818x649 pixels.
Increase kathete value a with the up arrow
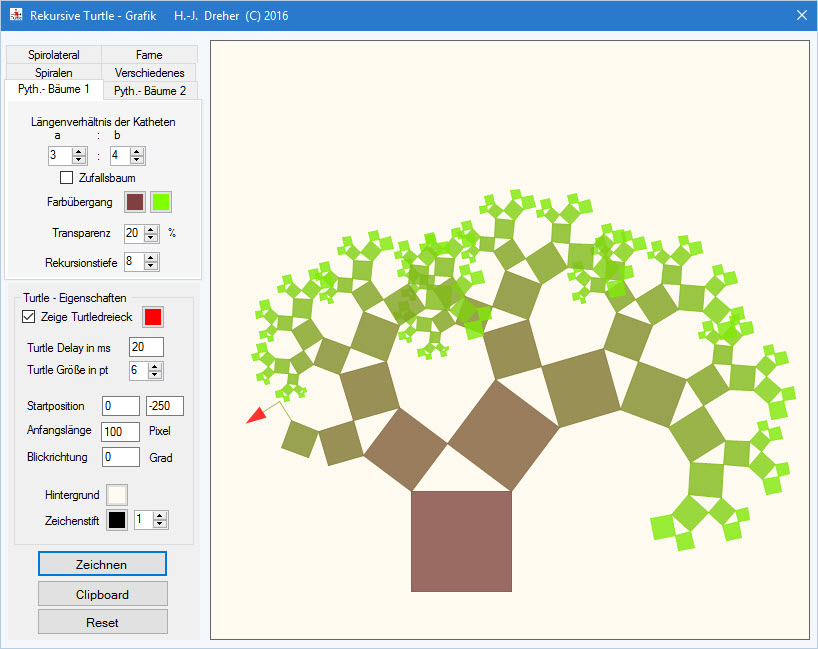click(x=76, y=151)
